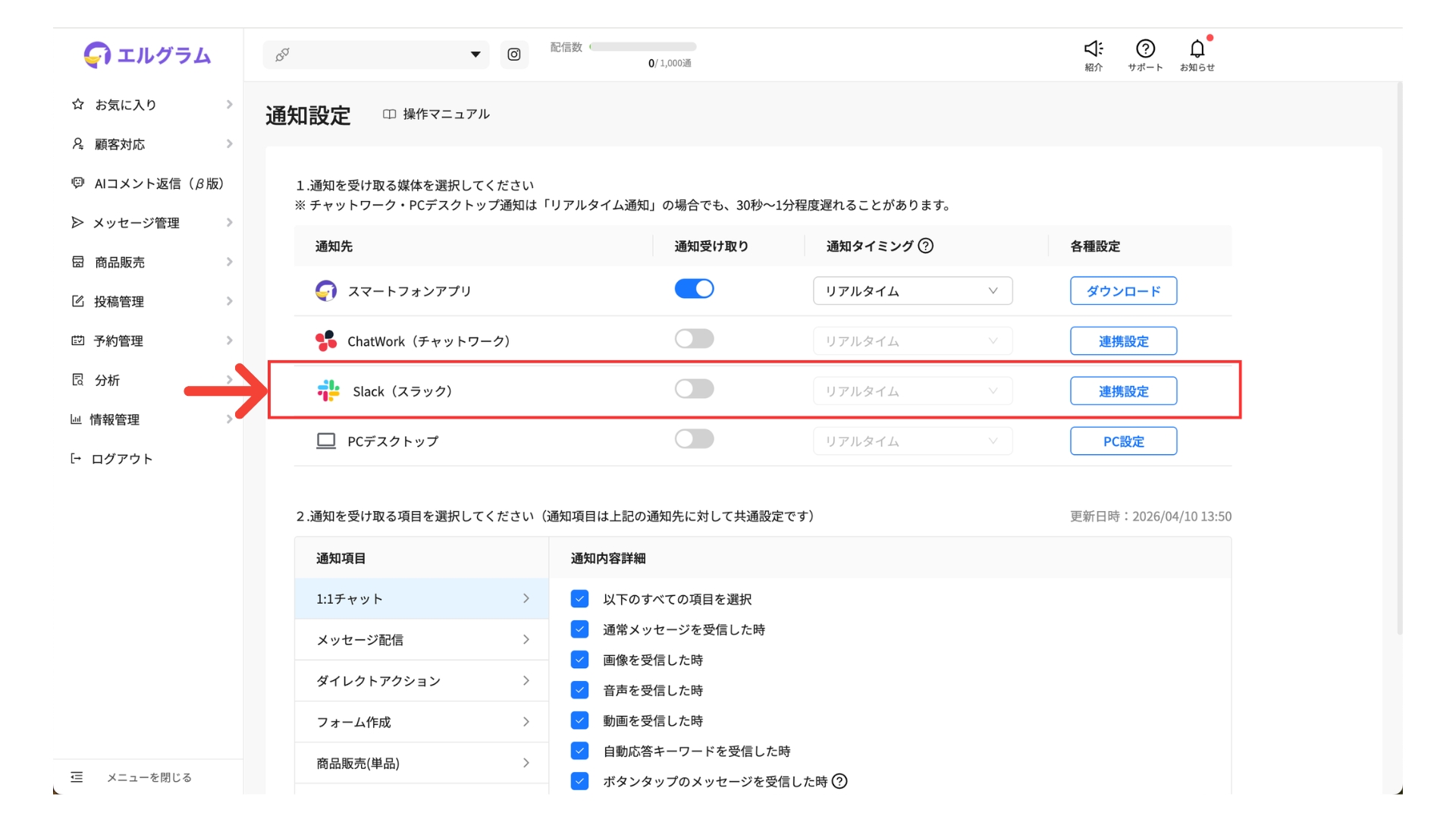The width and height of the screenshot is (1456, 819).
Task: Expand 投稿管理 submenu chevron
Action: pos(229,301)
